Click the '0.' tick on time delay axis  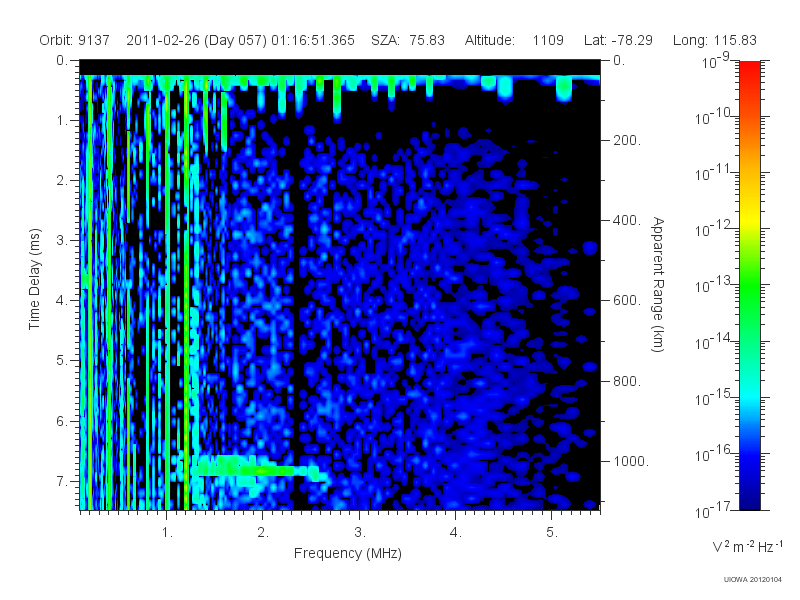point(62,61)
